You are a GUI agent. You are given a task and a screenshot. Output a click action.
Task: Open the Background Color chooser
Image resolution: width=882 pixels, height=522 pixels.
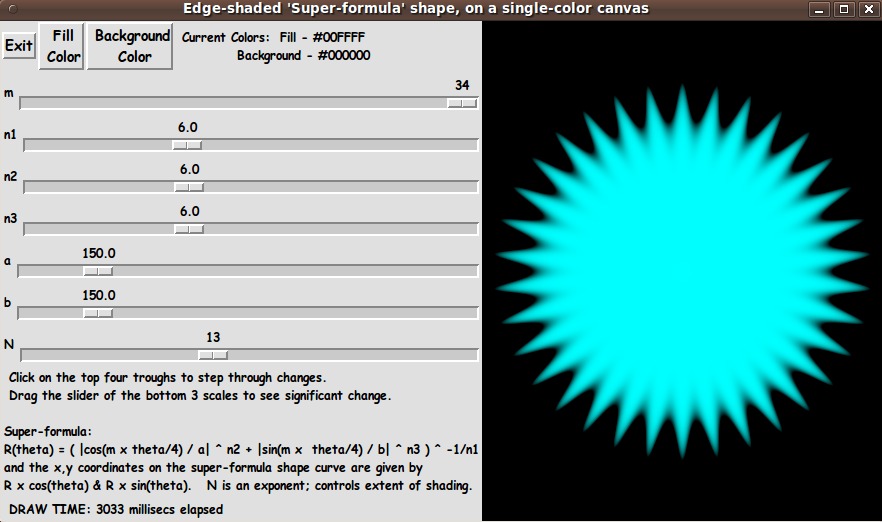click(131, 46)
